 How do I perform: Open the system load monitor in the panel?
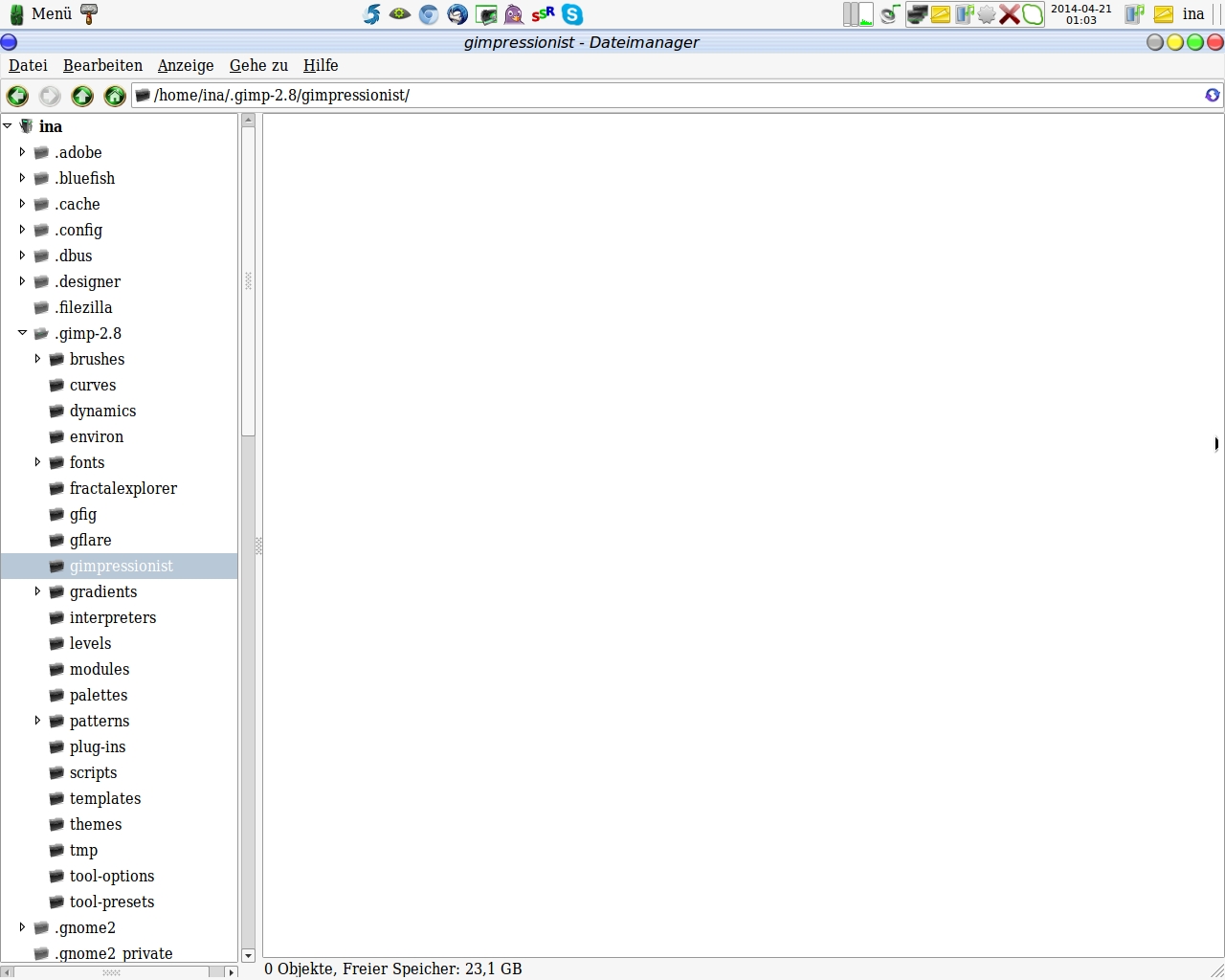click(858, 14)
